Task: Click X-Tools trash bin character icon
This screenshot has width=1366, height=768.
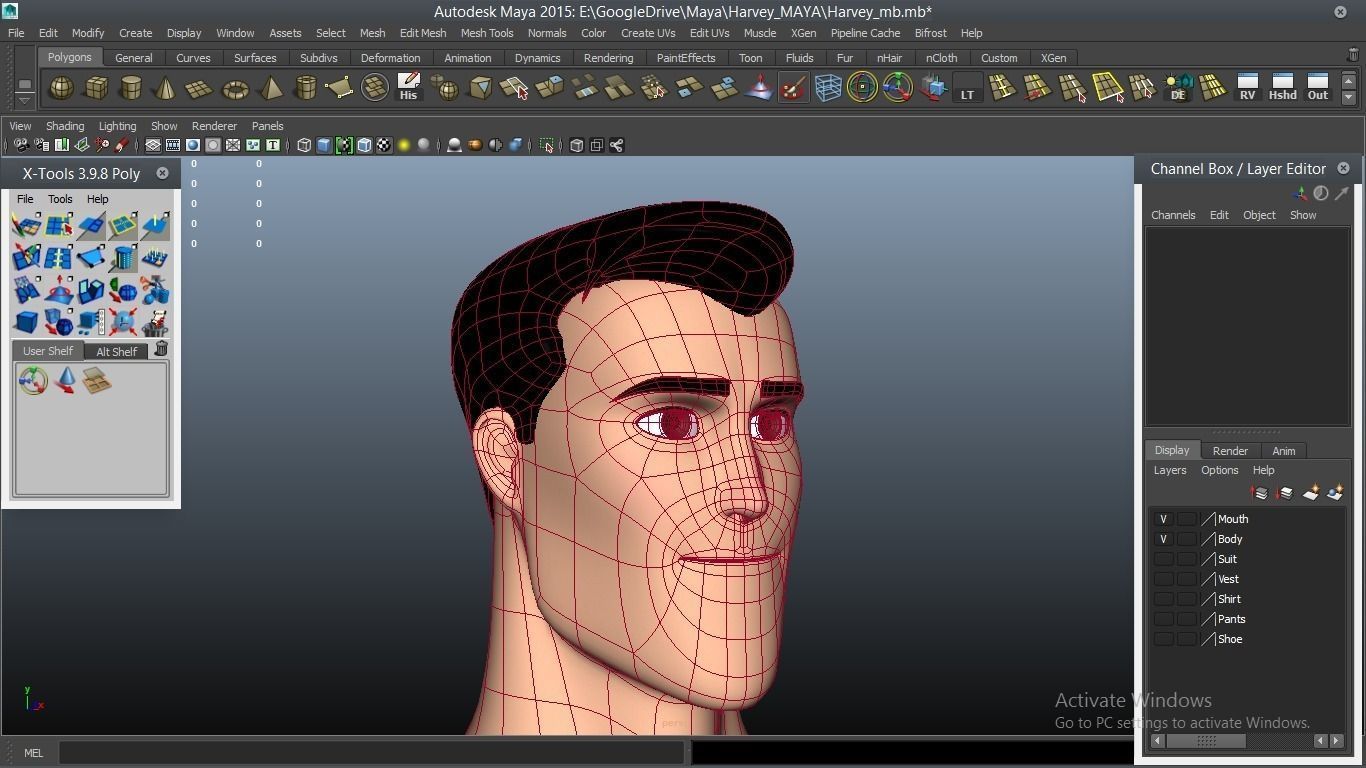Action: [x=155, y=322]
